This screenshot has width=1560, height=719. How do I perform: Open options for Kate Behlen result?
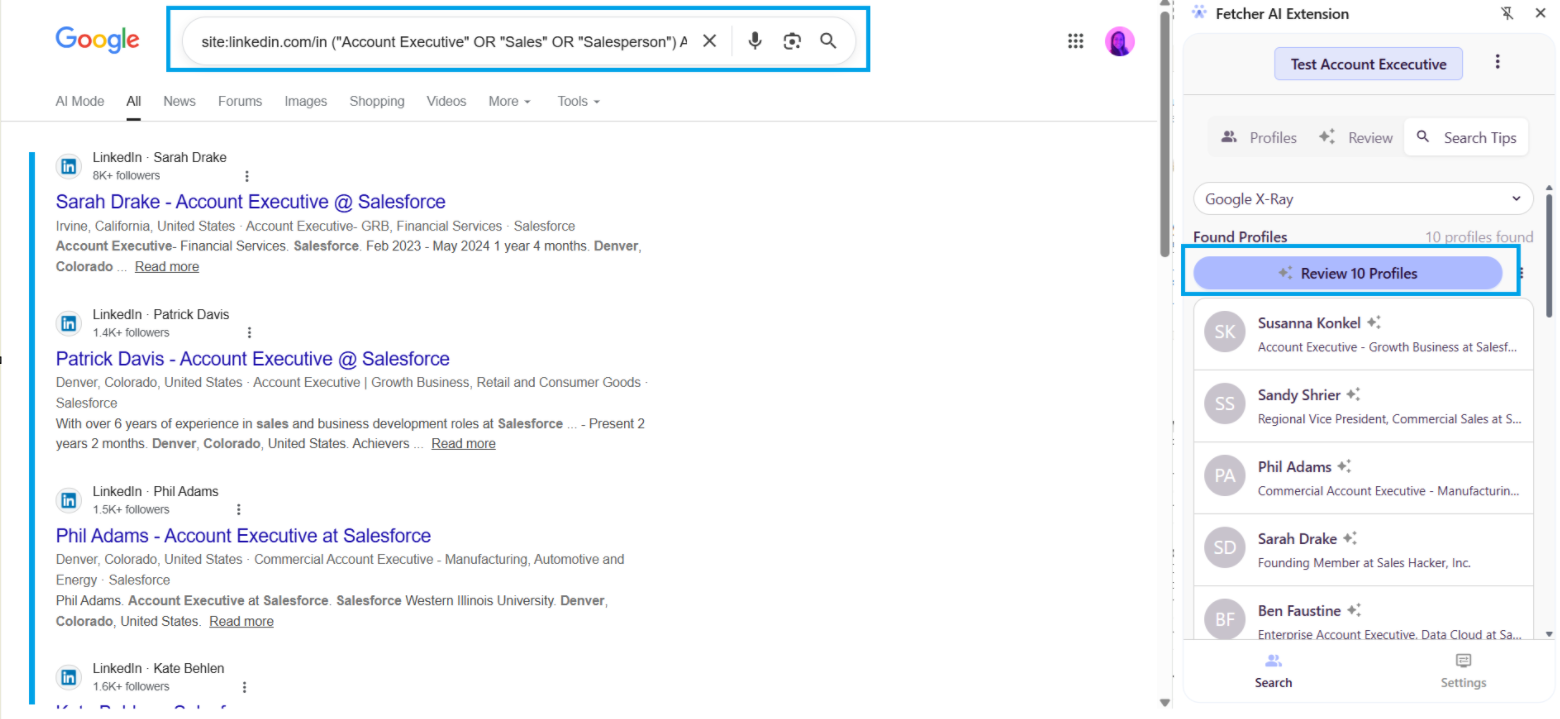tap(244, 687)
